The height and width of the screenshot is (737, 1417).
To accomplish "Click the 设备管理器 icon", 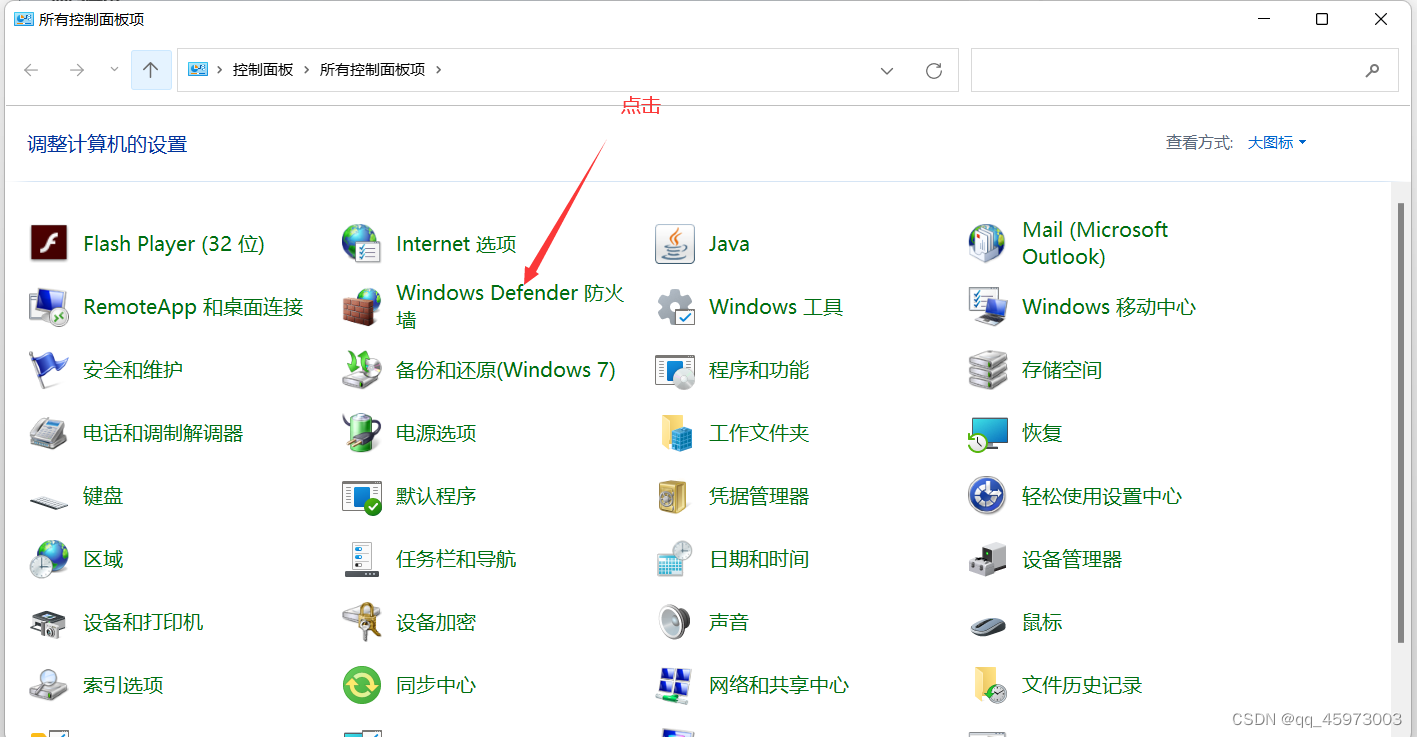I will pos(987,558).
